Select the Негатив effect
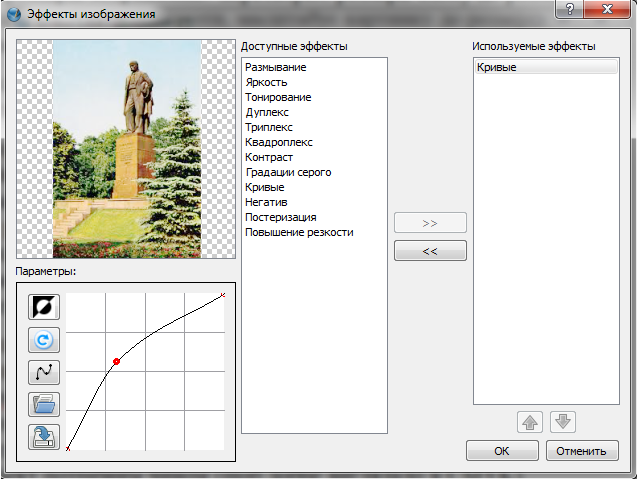 coord(265,202)
